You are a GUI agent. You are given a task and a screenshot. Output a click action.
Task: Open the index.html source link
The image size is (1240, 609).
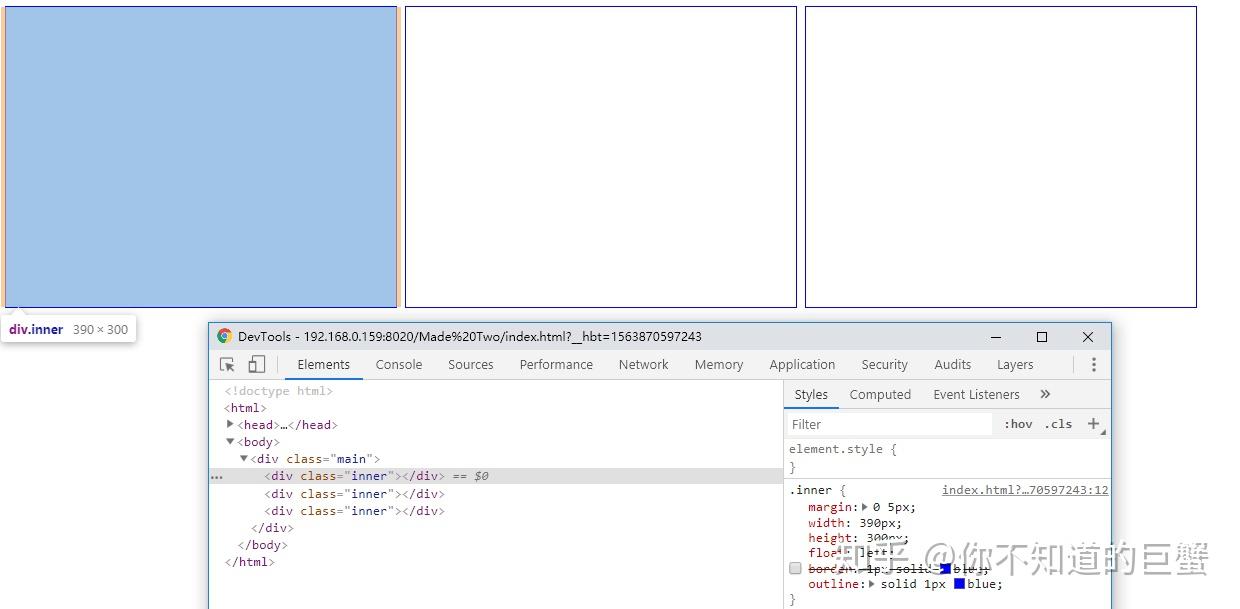click(1025, 490)
